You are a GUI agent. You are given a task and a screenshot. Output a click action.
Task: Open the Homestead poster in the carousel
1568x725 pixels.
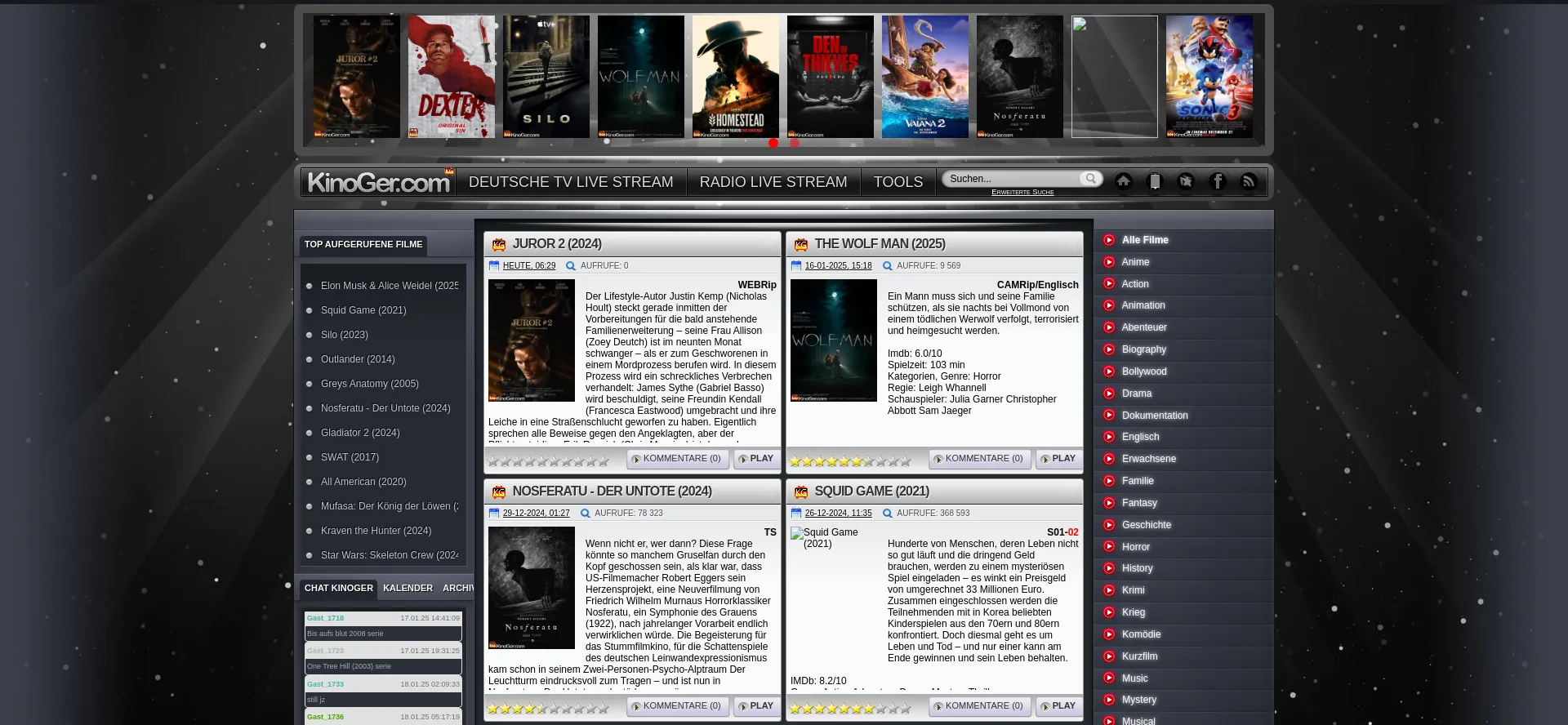pos(736,77)
